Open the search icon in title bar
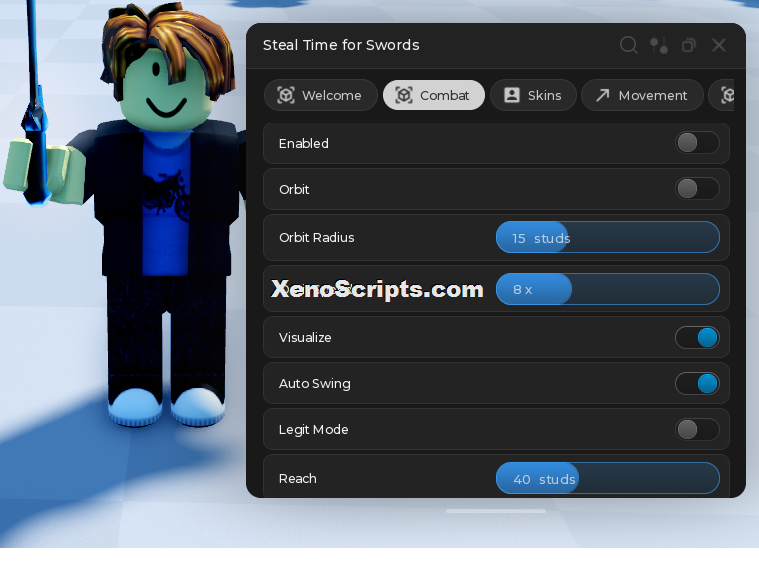Screen dimensions: 759x578 tap(628, 45)
